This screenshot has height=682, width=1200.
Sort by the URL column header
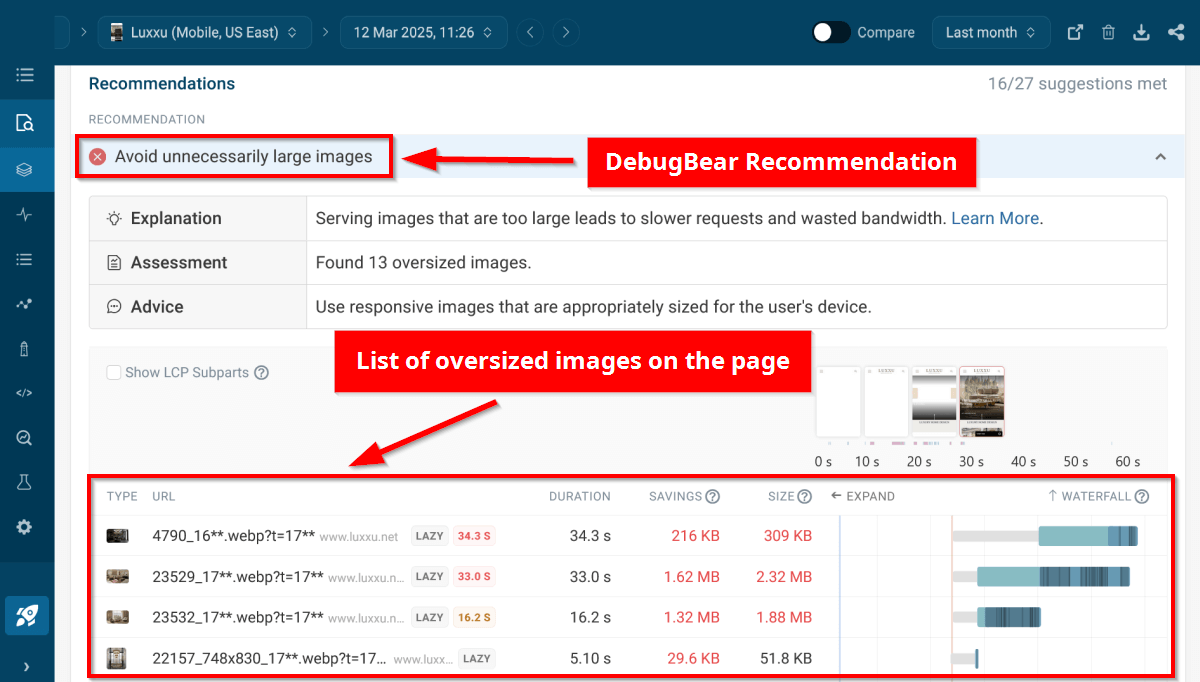(163, 496)
